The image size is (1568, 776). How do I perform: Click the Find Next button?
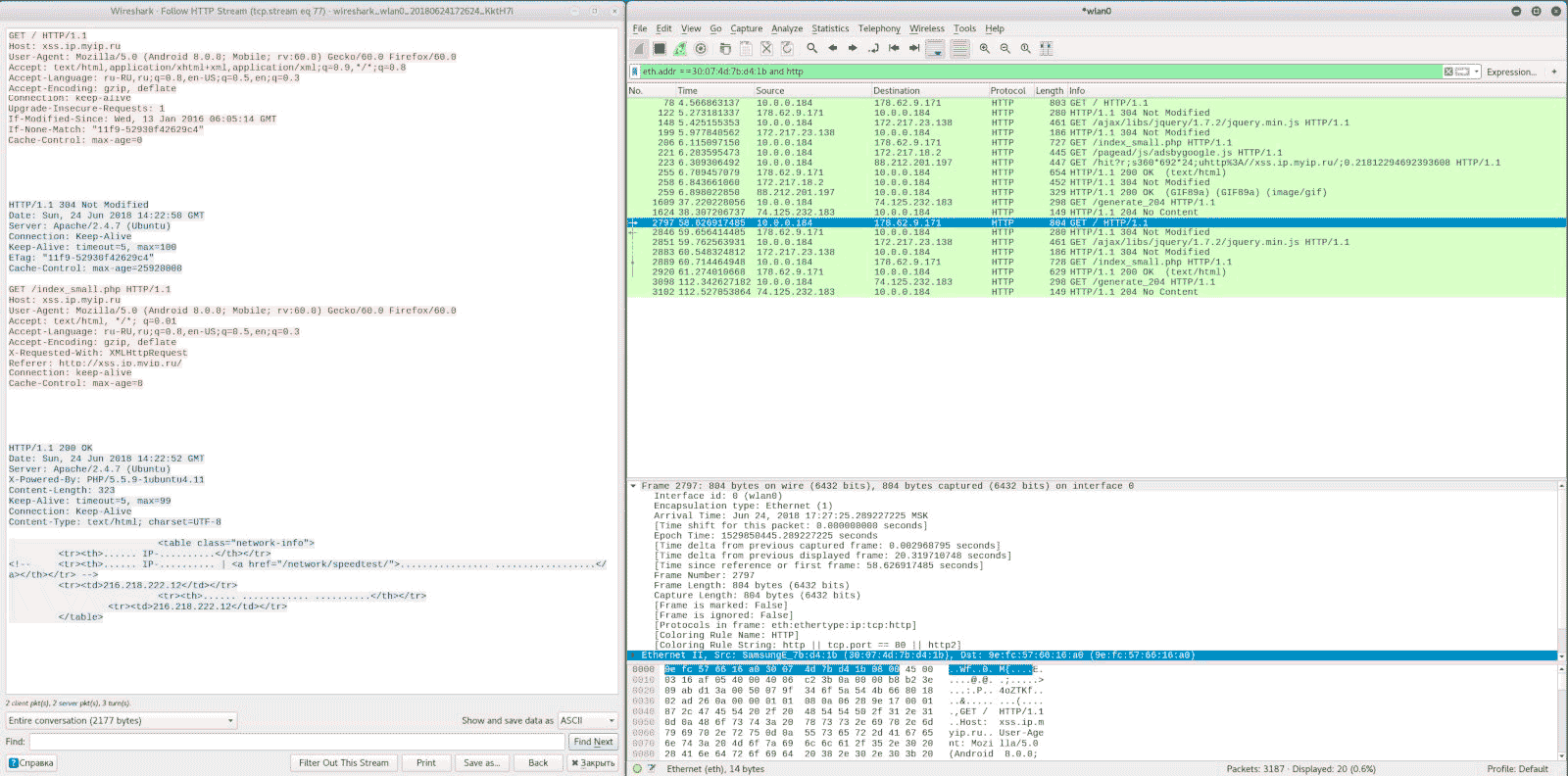pos(593,742)
